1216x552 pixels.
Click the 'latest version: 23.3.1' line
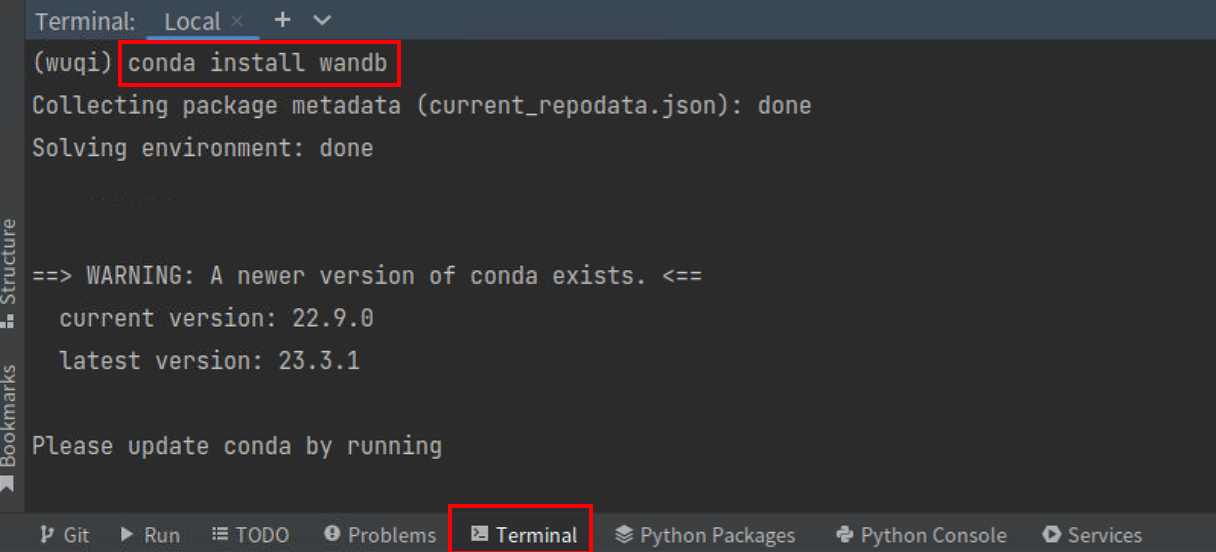(209, 360)
